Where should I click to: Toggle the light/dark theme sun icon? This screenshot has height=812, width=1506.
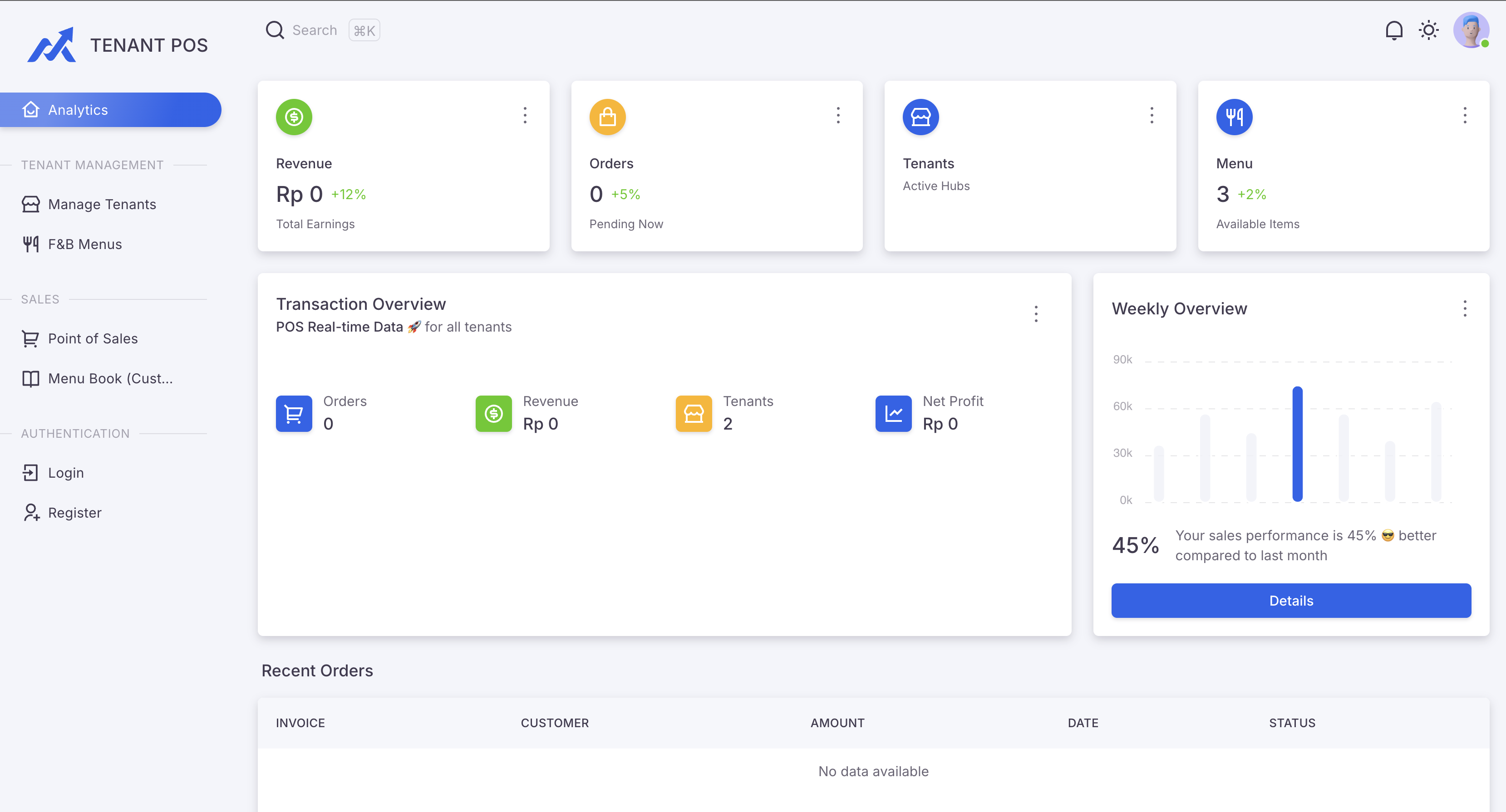(1429, 30)
